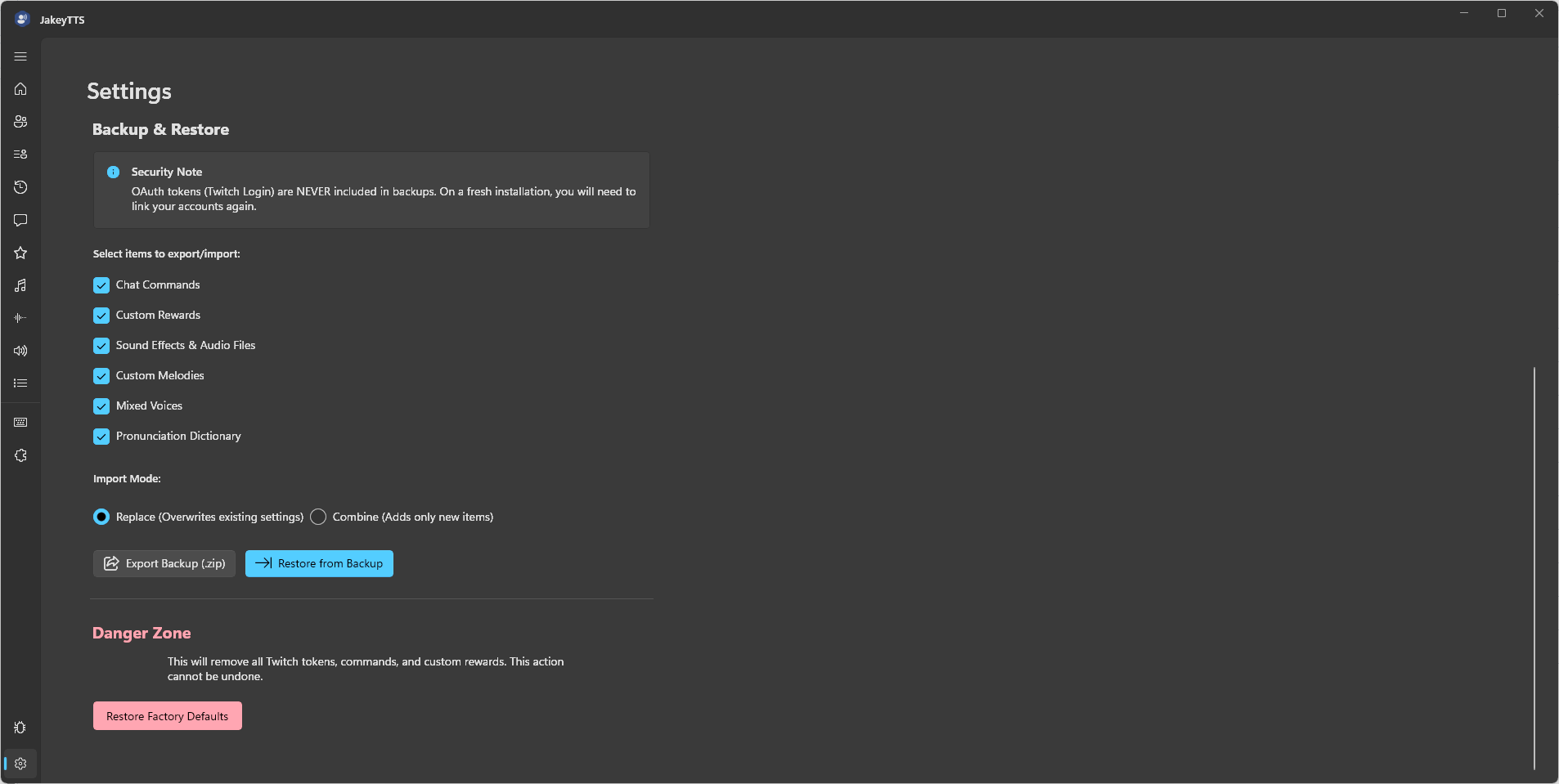Open the speaker volume sidebar icon
Viewport: 1559px width, 784px height.
(x=20, y=351)
